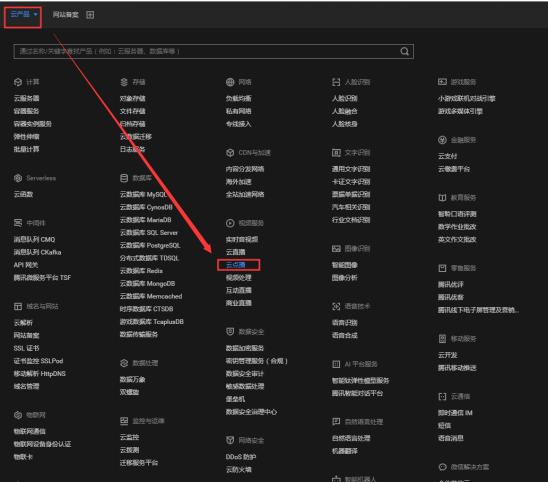Click the plus box icon beside 网站备案
Image resolution: width=548 pixels, height=483 pixels.
[90, 15]
